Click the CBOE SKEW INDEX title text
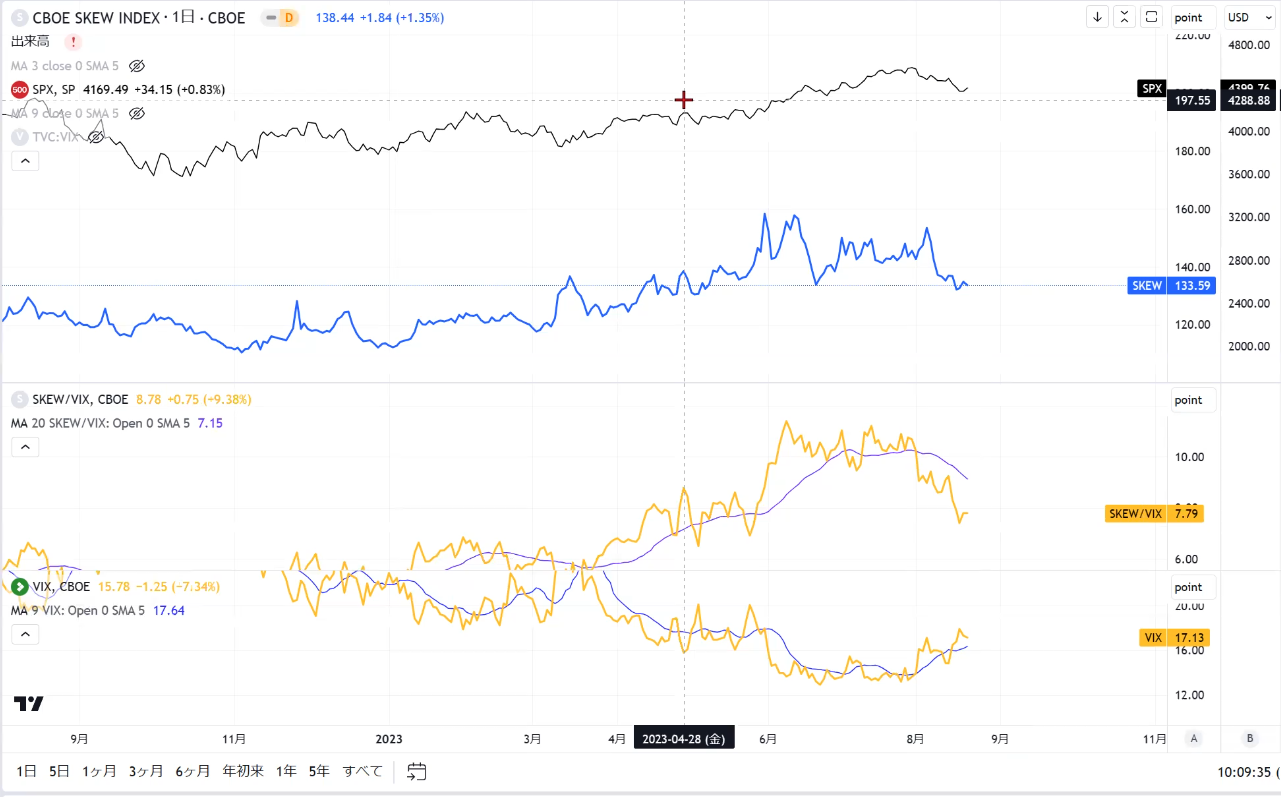 pyautogui.click(x=96, y=18)
